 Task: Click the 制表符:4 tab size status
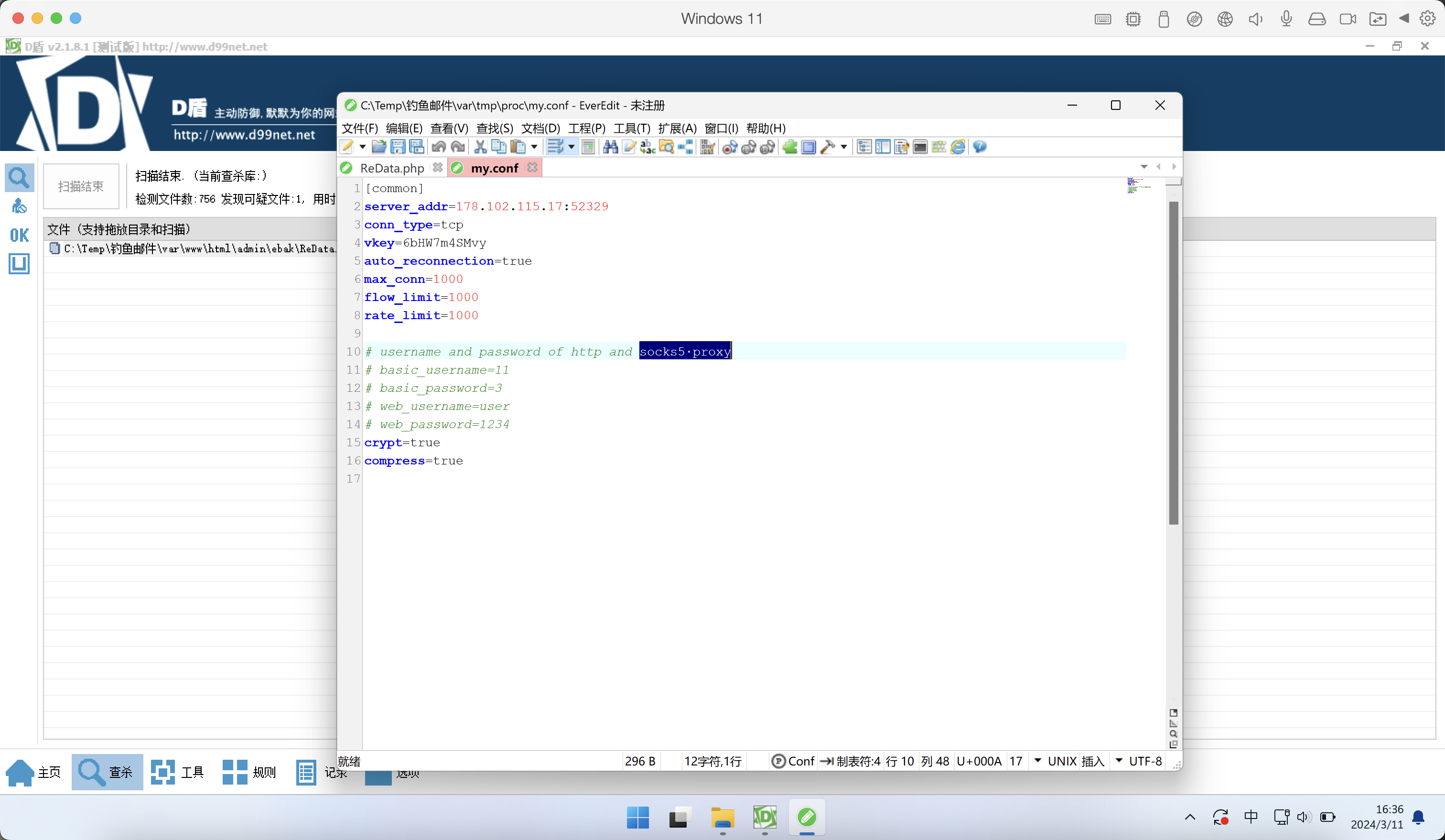pyautogui.click(x=851, y=761)
